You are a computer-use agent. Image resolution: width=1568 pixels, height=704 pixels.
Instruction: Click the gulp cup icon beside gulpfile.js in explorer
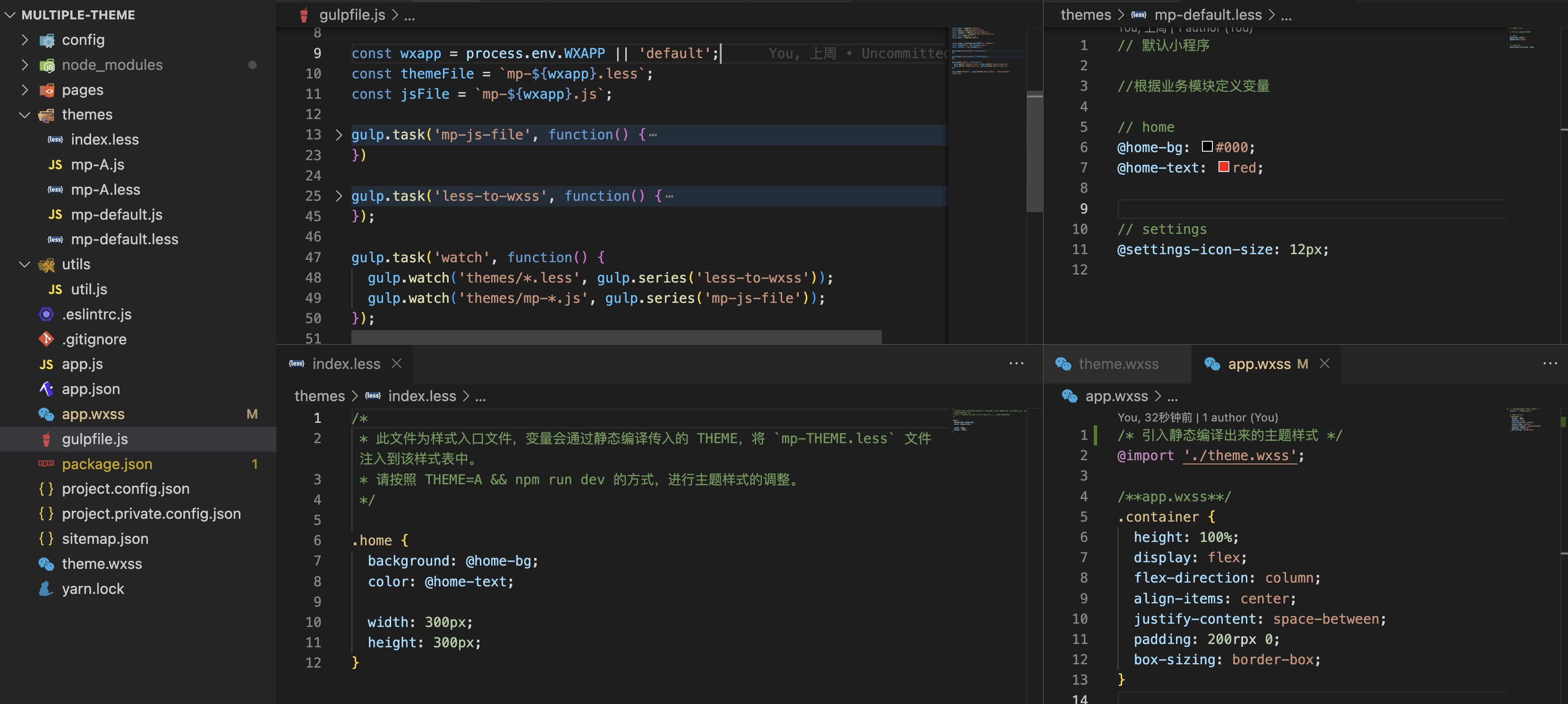point(46,439)
